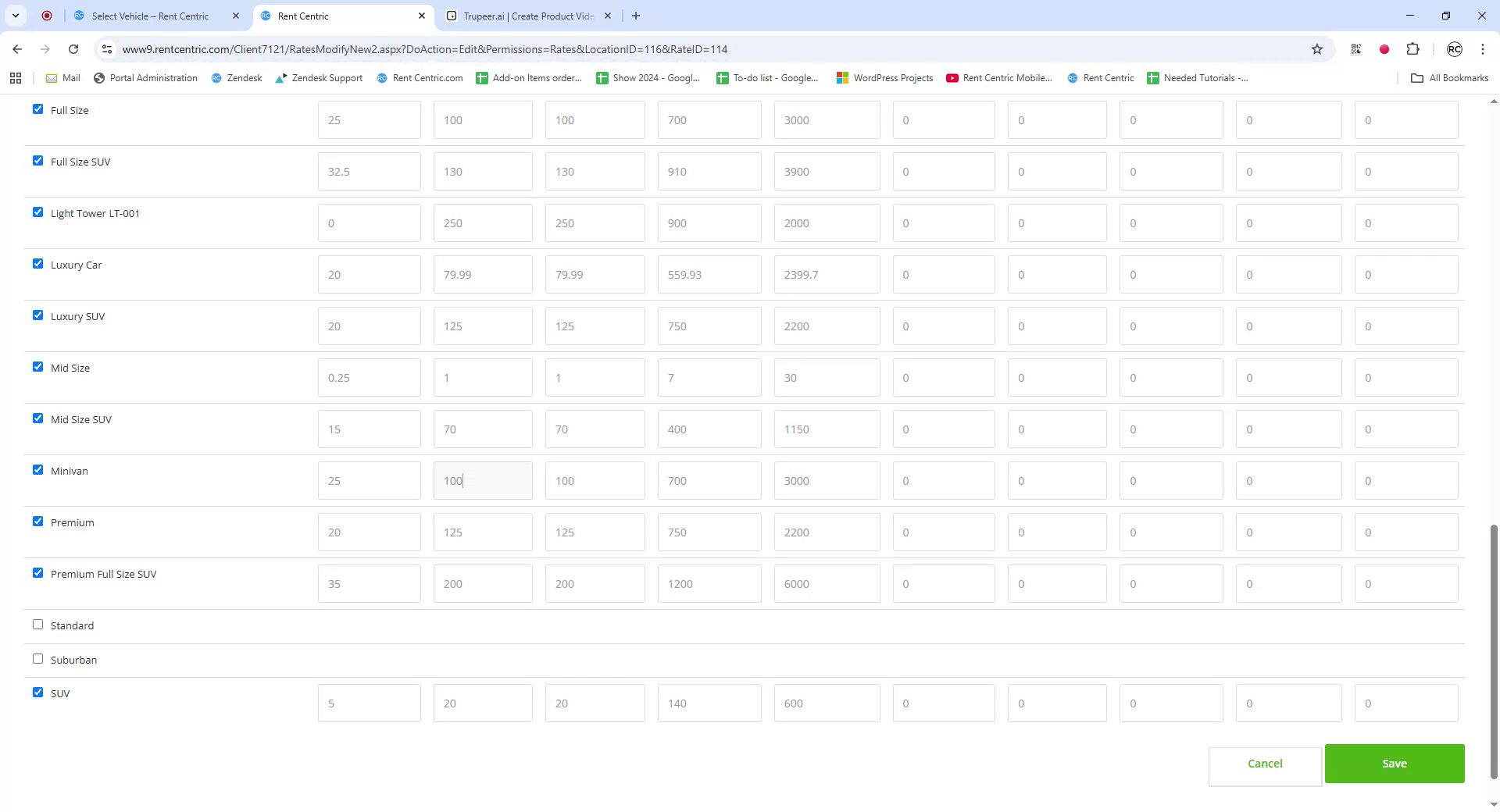The image size is (1500, 812).
Task: Enable the Standard vehicle checkbox
Action: [37, 624]
